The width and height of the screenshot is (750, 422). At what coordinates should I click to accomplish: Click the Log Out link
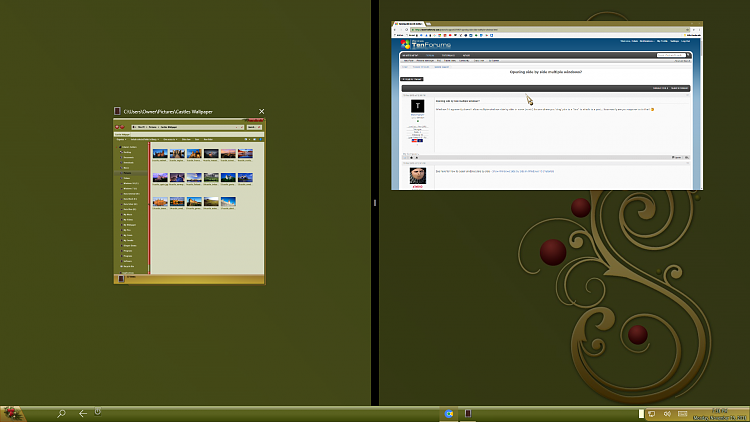coord(685,41)
